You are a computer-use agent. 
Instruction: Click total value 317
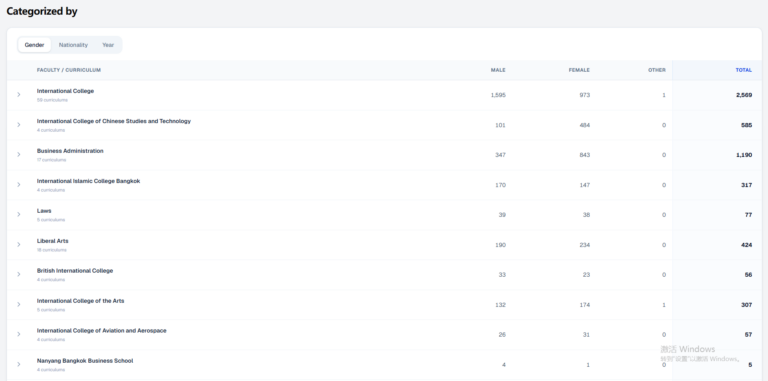click(x=746, y=185)
